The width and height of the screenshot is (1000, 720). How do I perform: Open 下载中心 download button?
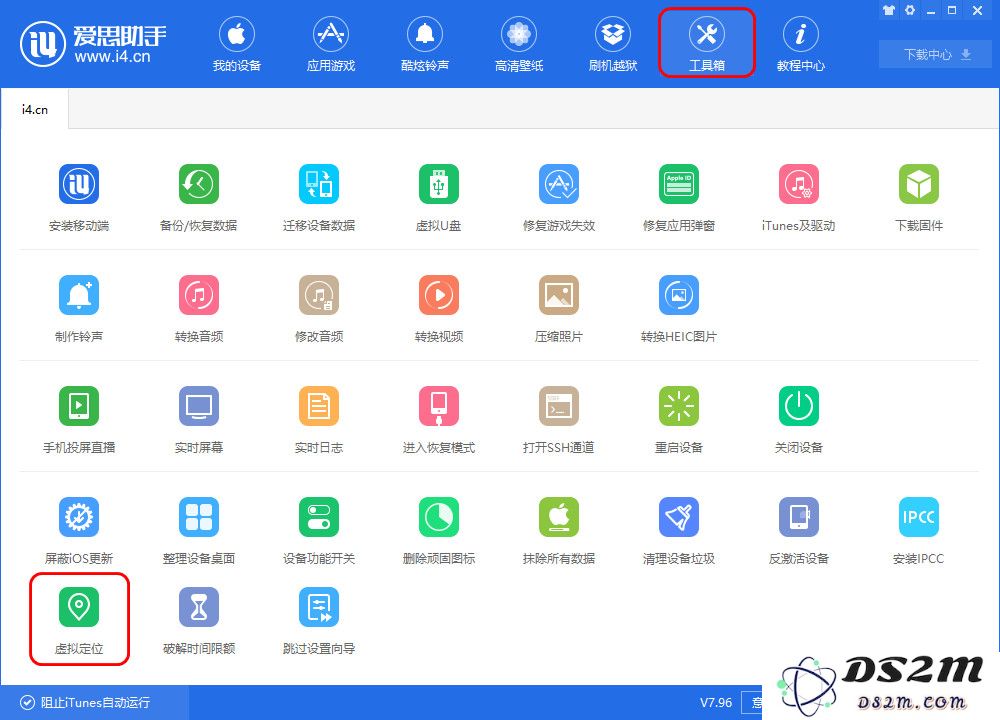click(x=937, y=54)
